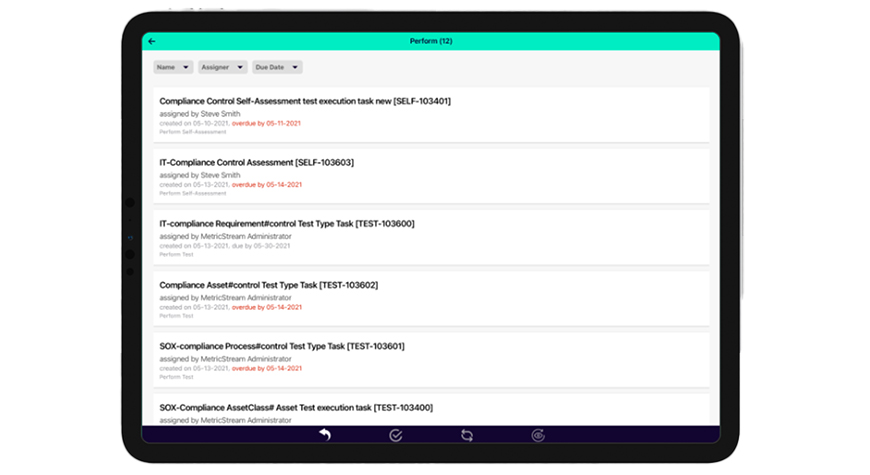Open SOX-compliance Process#control task TEST-103601
The height and width of the screenshot is (475, 870).
pos(431,360)
